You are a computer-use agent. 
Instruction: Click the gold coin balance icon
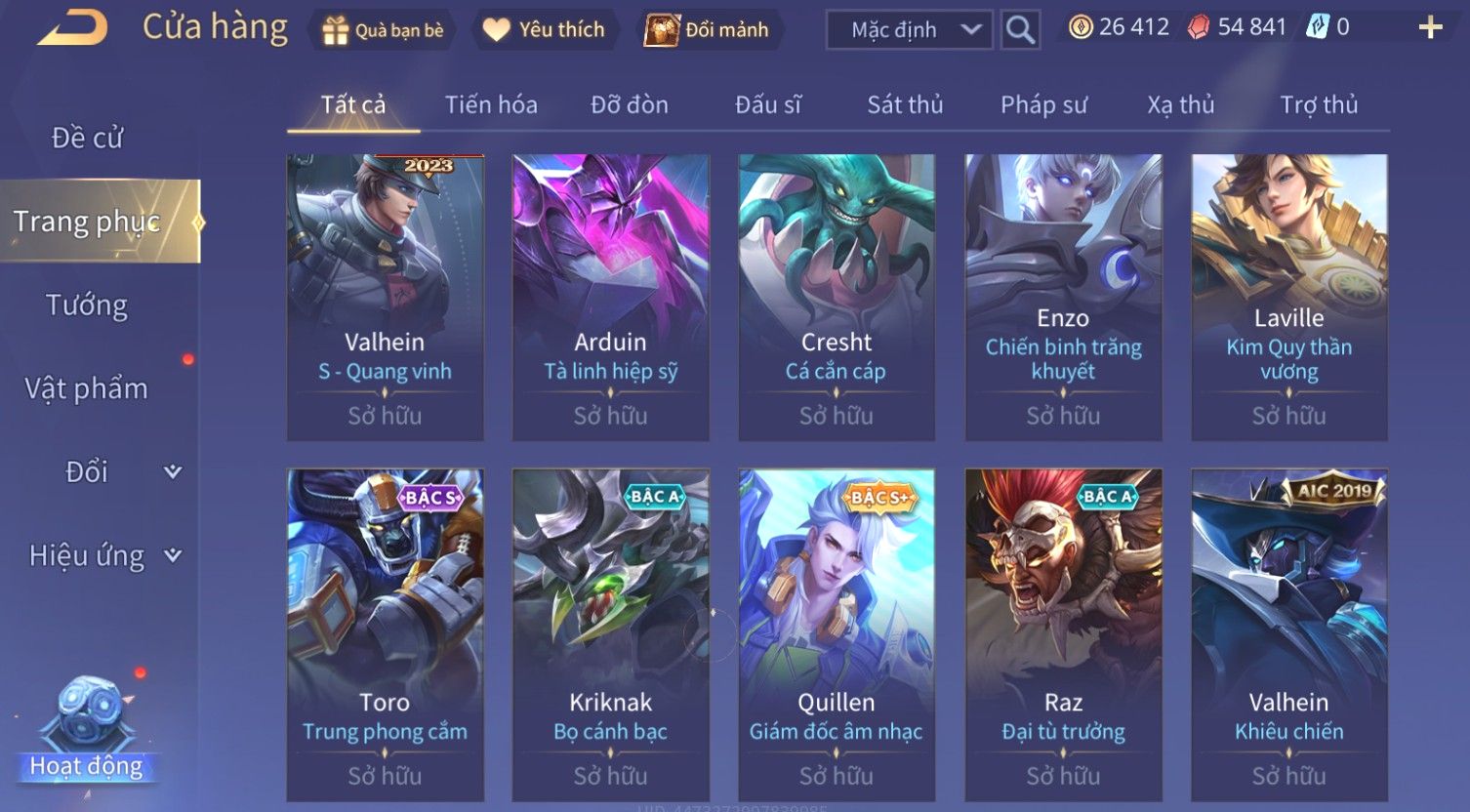point(1080,27)
